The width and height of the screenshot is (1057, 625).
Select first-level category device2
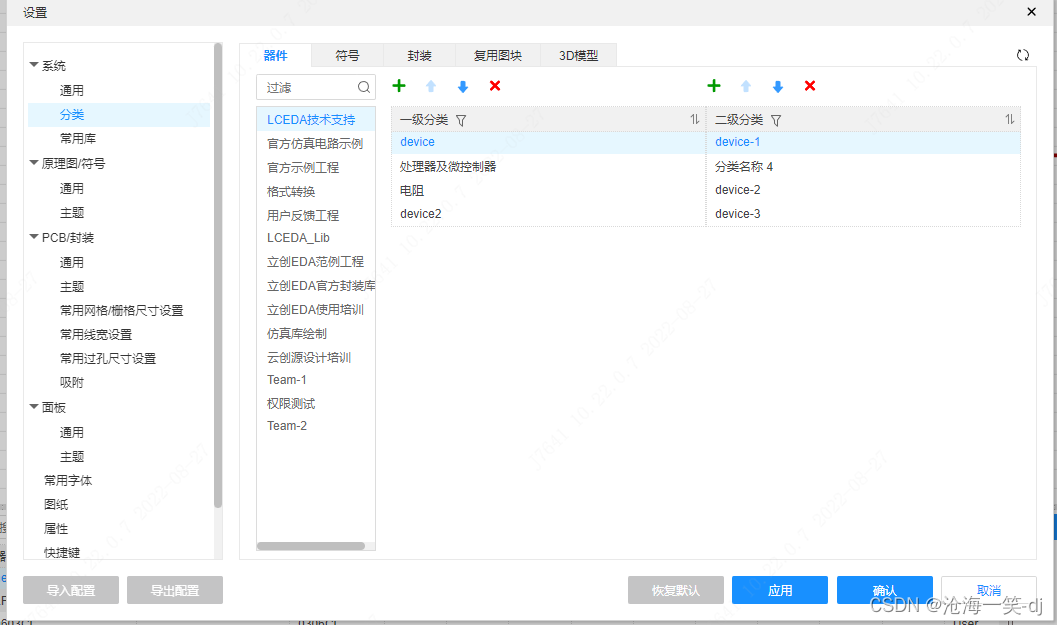point(548,214)
